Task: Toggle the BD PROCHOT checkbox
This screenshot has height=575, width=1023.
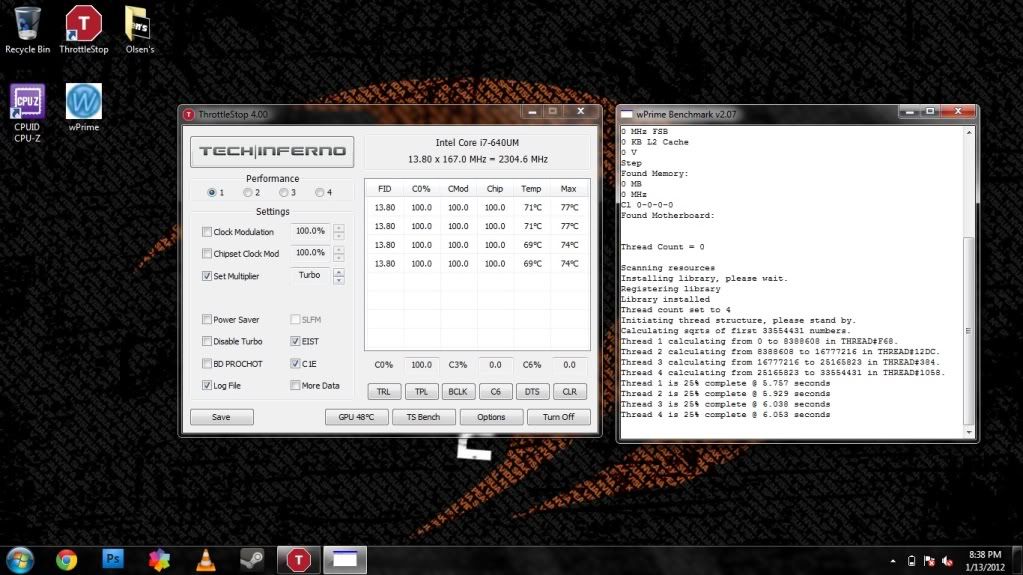Action: click(207, 364)
